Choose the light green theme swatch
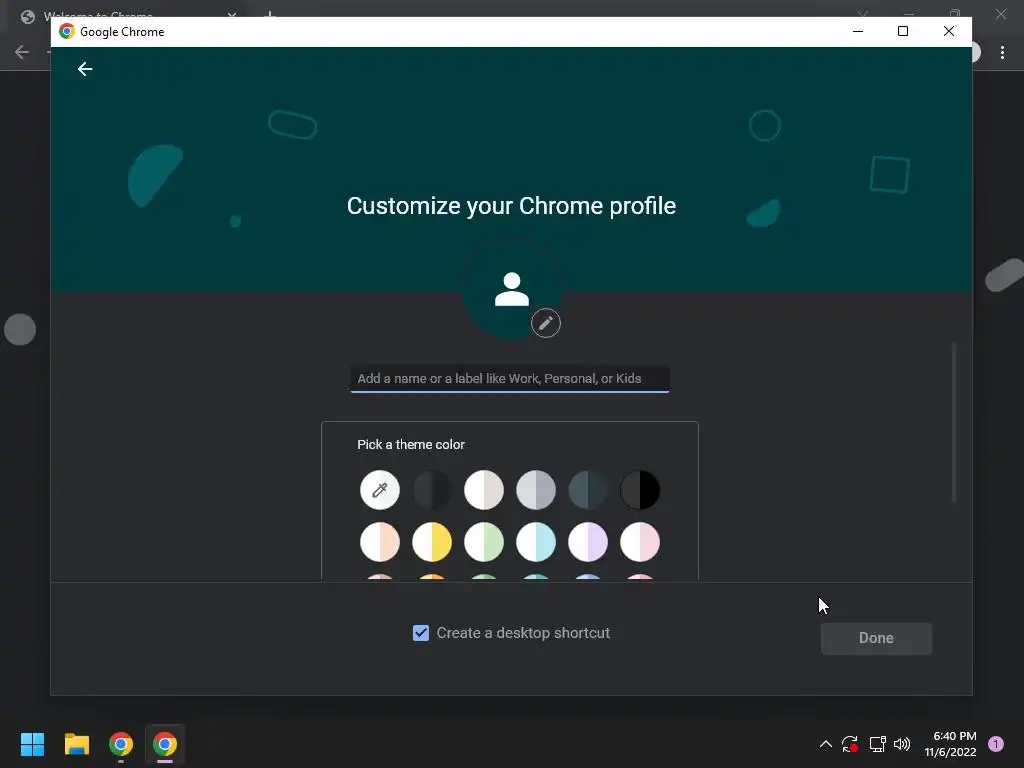This screenshot has height=768, width=1024. pos(484,542)
